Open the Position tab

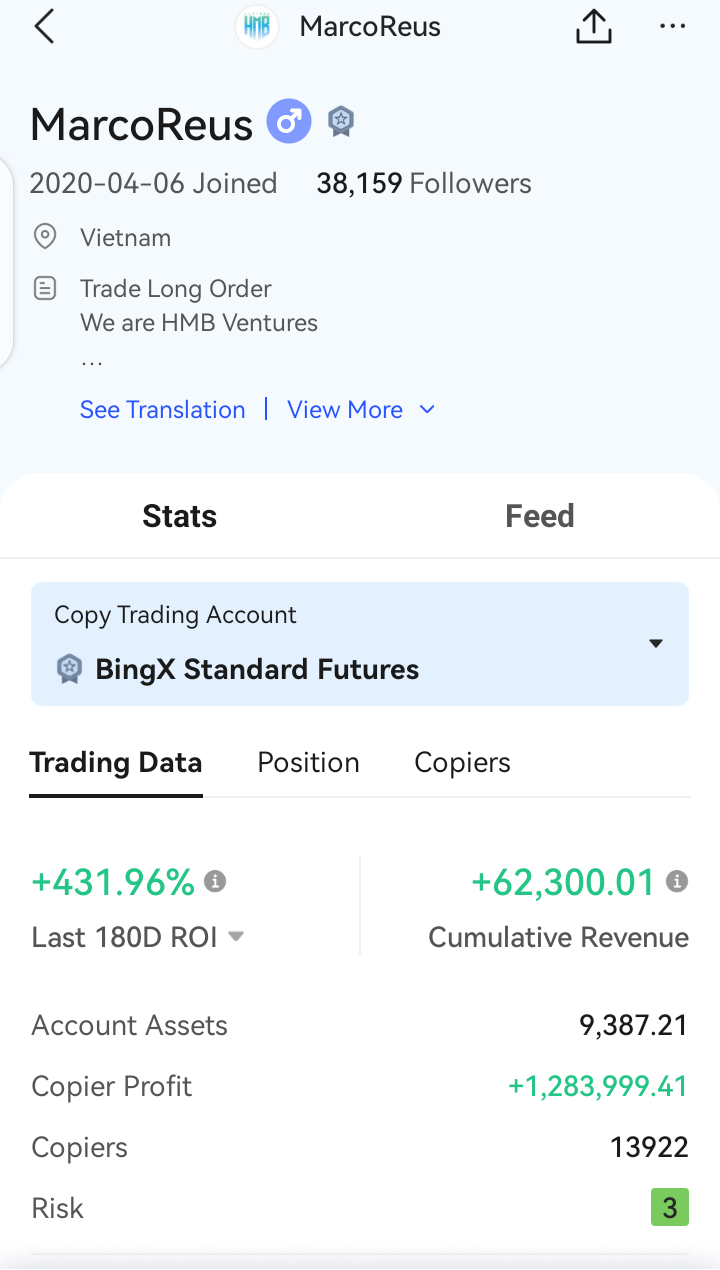click(308, 763)
